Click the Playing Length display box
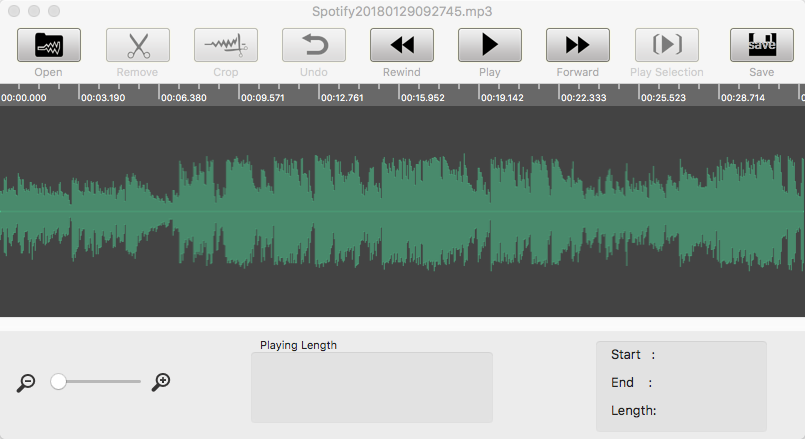The image size is (805, 439). tap(371, 387)
